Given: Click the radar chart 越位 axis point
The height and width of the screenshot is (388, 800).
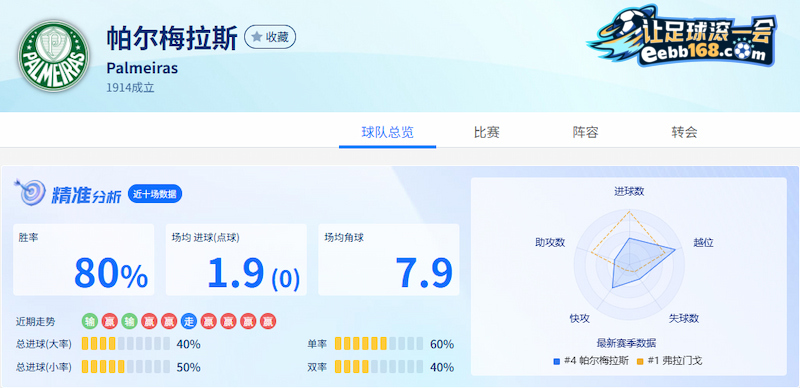Looking at the screenshot, I should point(675,250).
